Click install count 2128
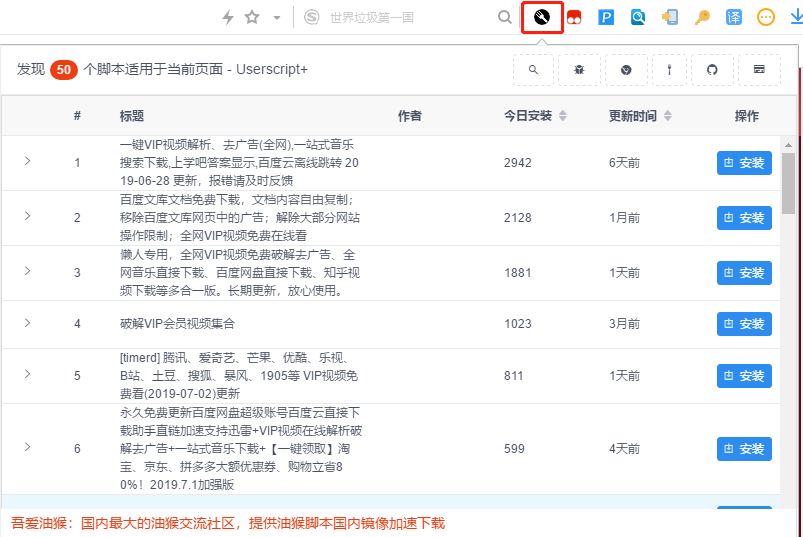Image resolution: width=803 pixels, height=537 pixels. click(x=517, y=218)
